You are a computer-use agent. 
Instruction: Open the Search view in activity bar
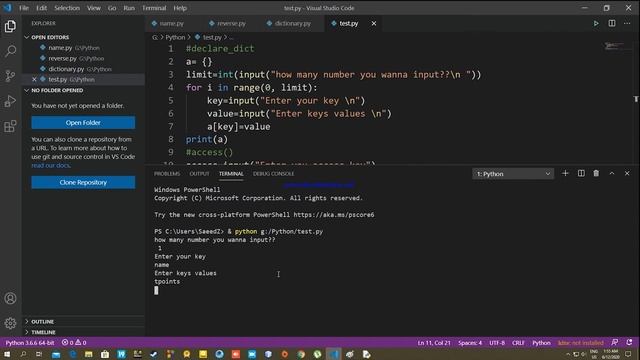[10, 51]
